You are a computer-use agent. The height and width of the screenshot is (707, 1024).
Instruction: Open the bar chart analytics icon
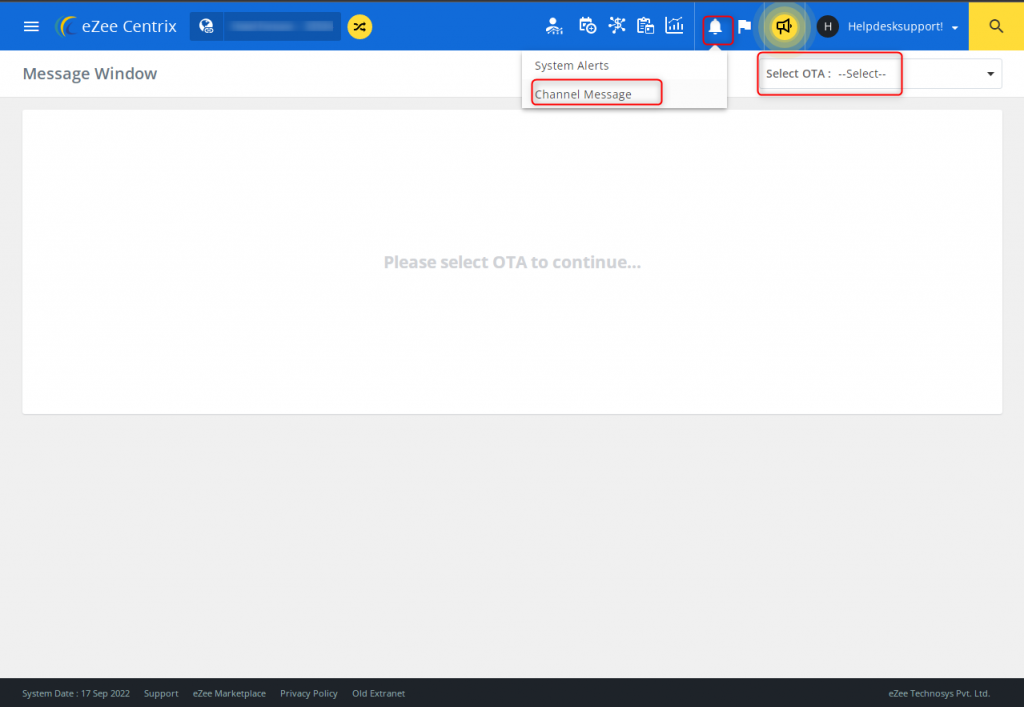point(674,26)
